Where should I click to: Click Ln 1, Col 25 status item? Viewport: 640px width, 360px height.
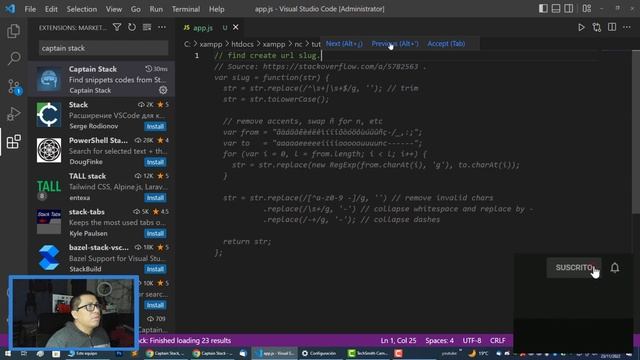[x=398, y=340]
